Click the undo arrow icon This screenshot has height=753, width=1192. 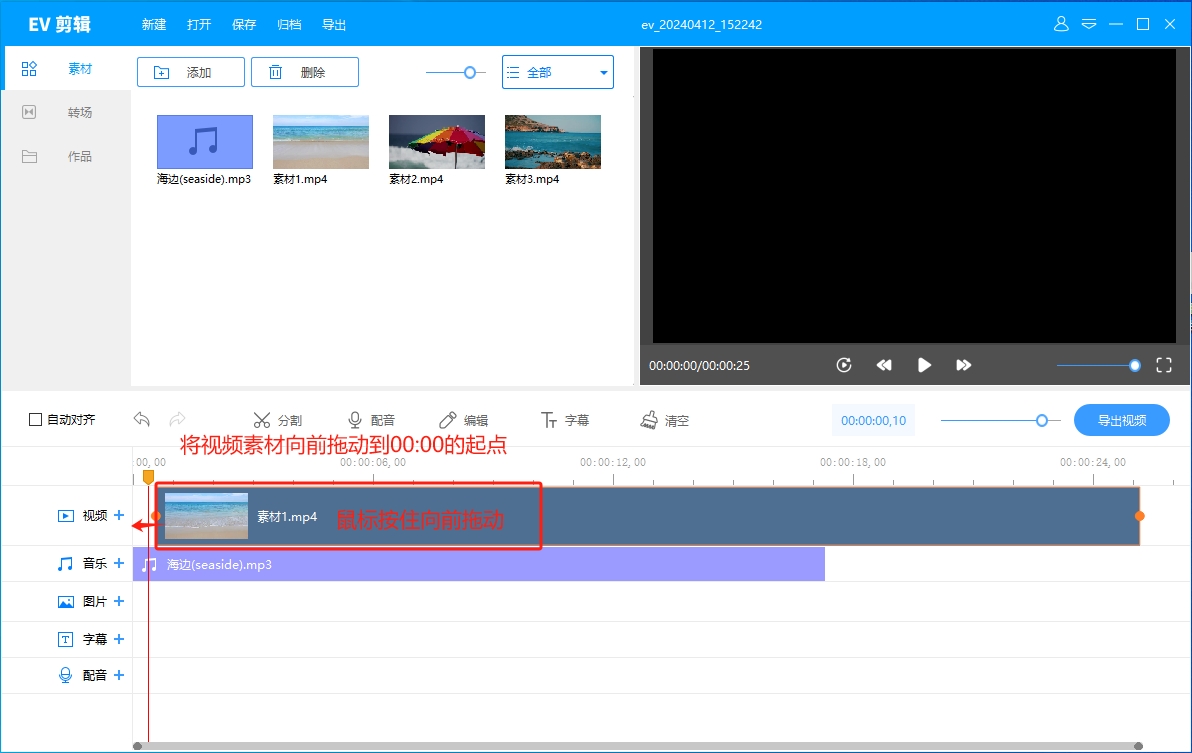141,419
